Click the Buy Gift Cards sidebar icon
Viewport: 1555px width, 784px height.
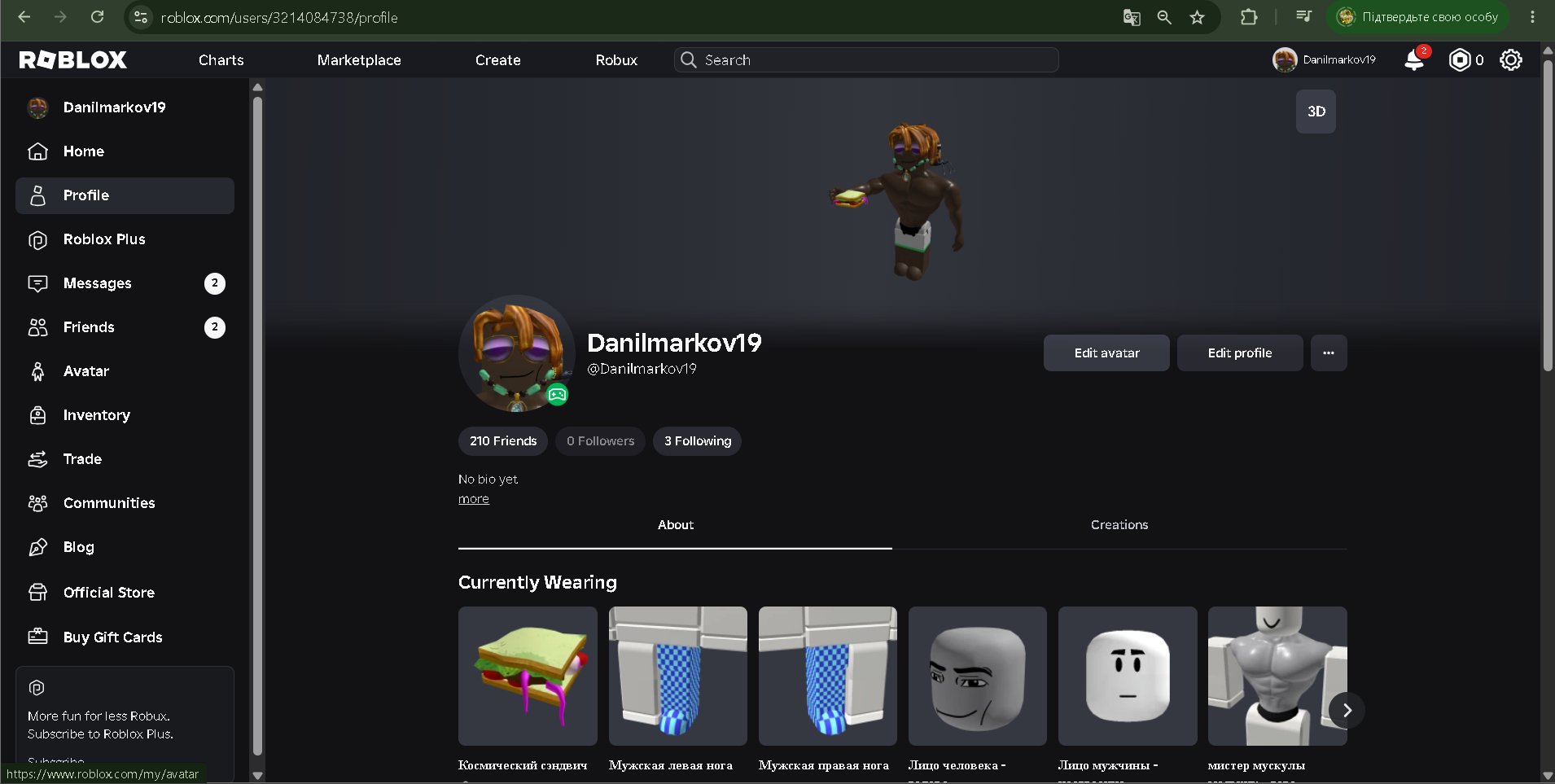(37, 637)
